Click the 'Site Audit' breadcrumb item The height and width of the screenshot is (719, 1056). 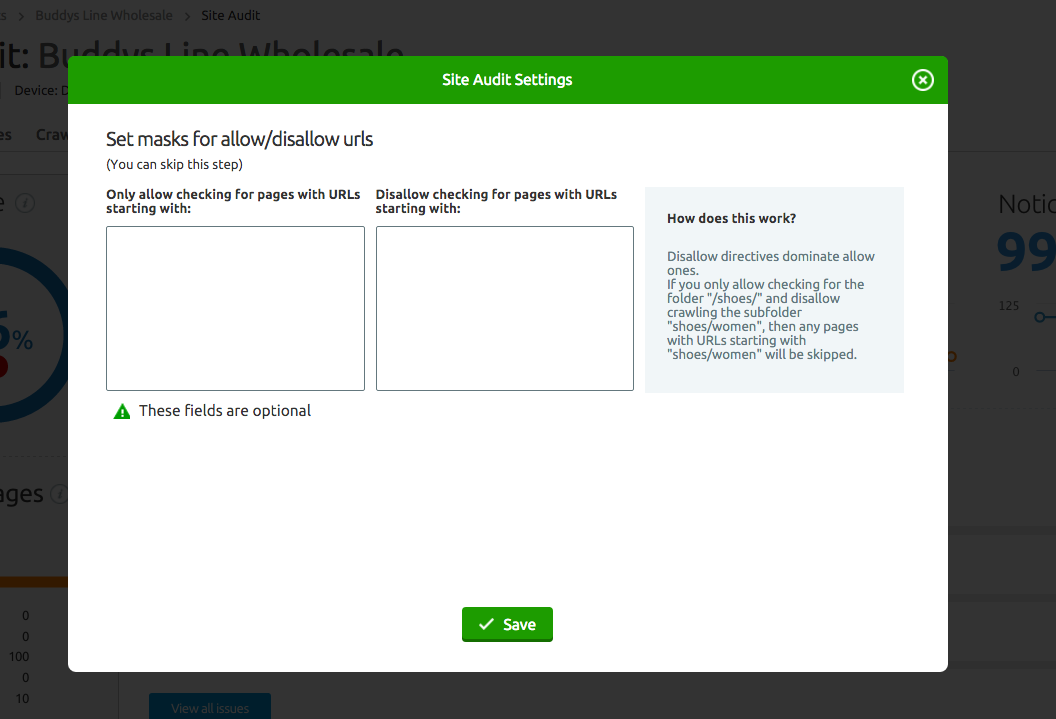pyautogui.click(x=230, y=15)
